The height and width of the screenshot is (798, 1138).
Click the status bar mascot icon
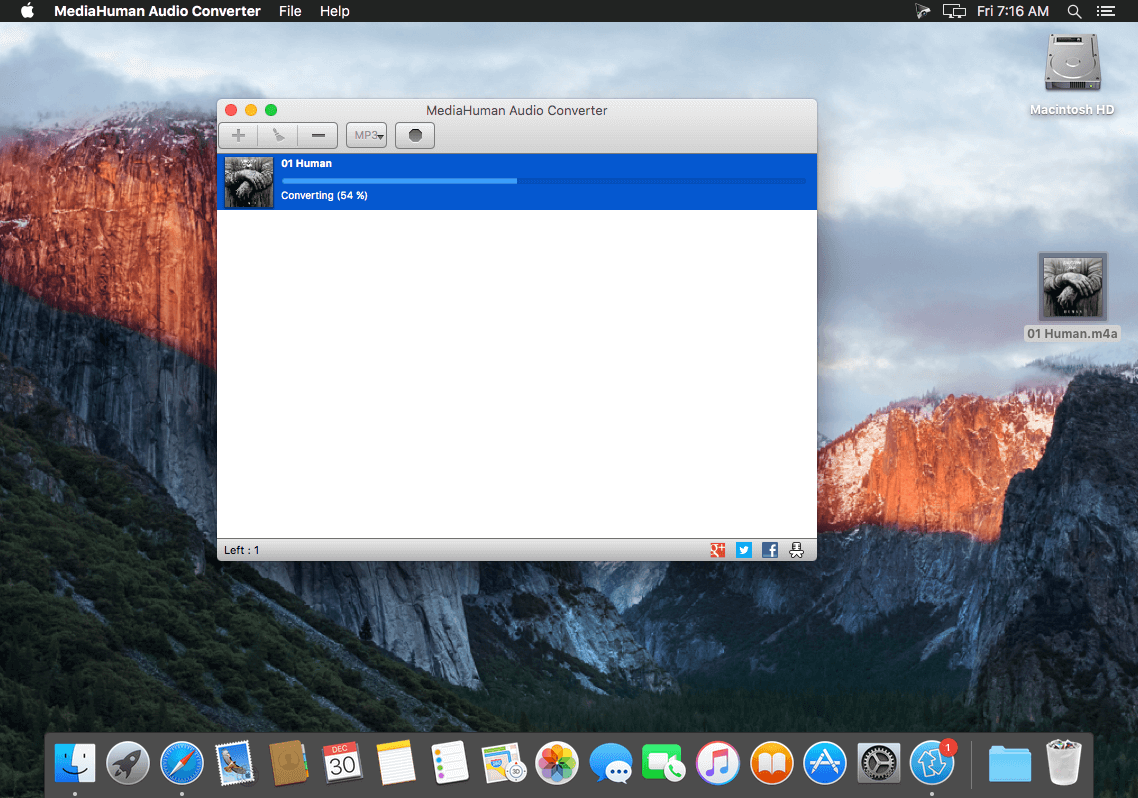[x=796, y=550]
